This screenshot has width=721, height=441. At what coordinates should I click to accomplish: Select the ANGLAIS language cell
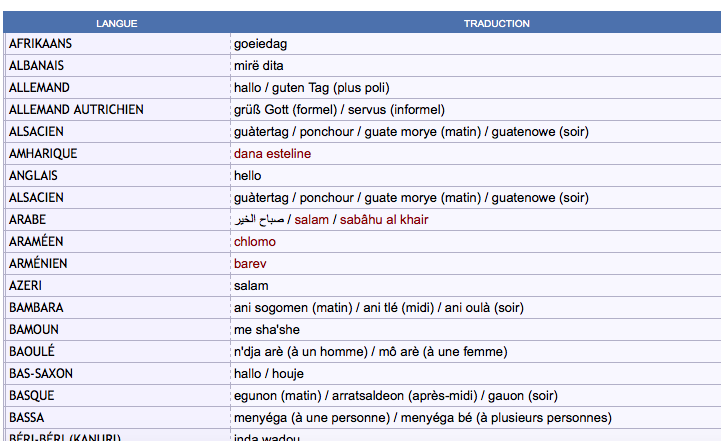coord(34,176)
